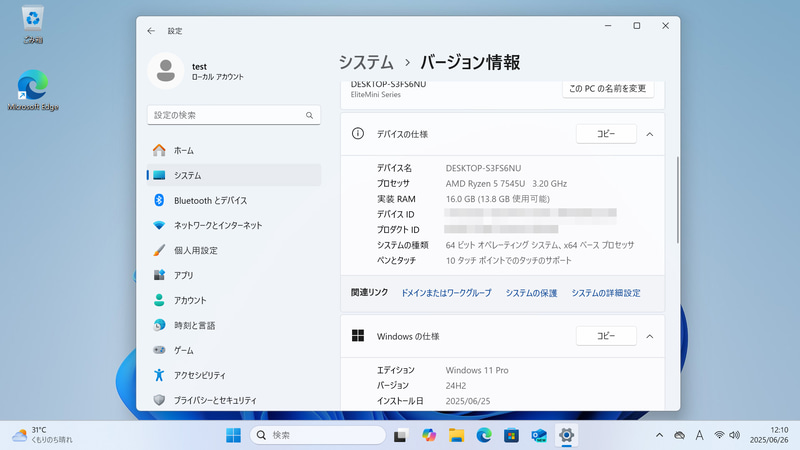
Task: Collapse the Windows の仕様 section
Action: pyautogui.click(x=649, y=336)
